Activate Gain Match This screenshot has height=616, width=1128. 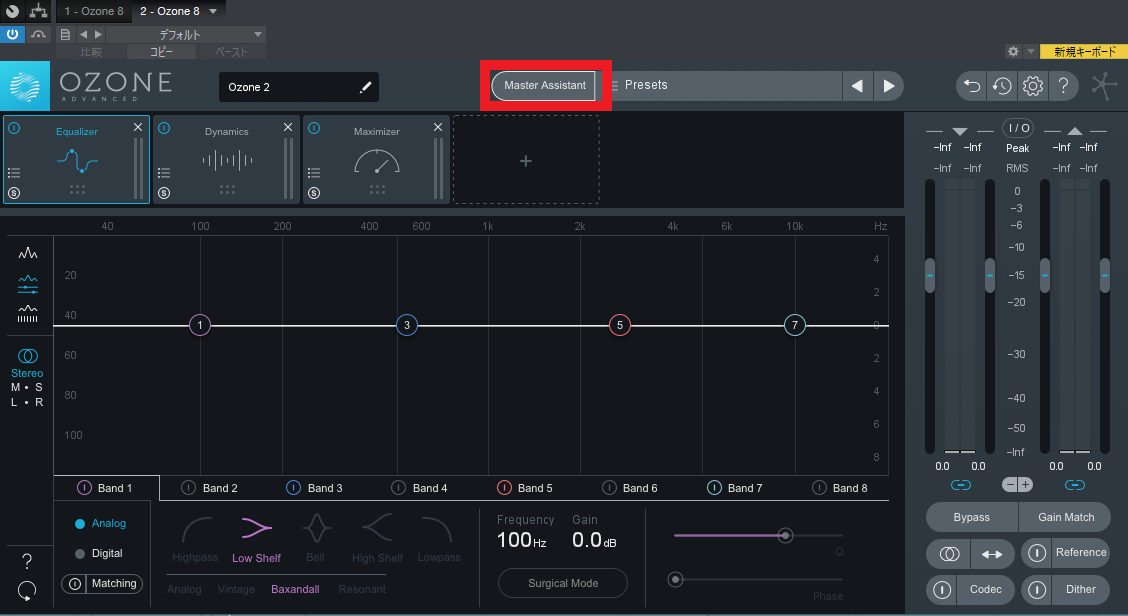point(1065,517)
